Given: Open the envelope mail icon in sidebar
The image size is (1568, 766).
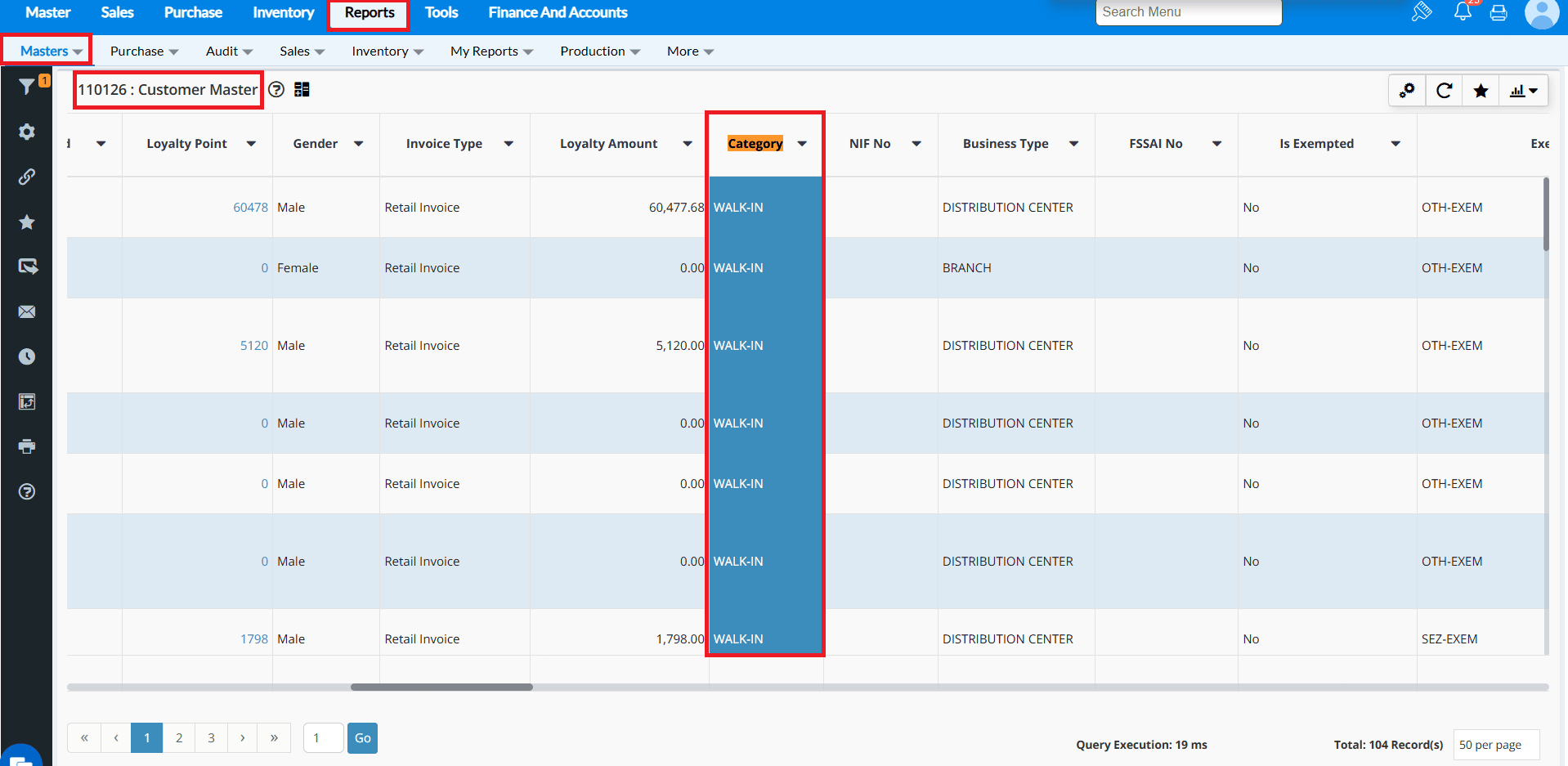Looking at the screenshot, I should point(27,311).
